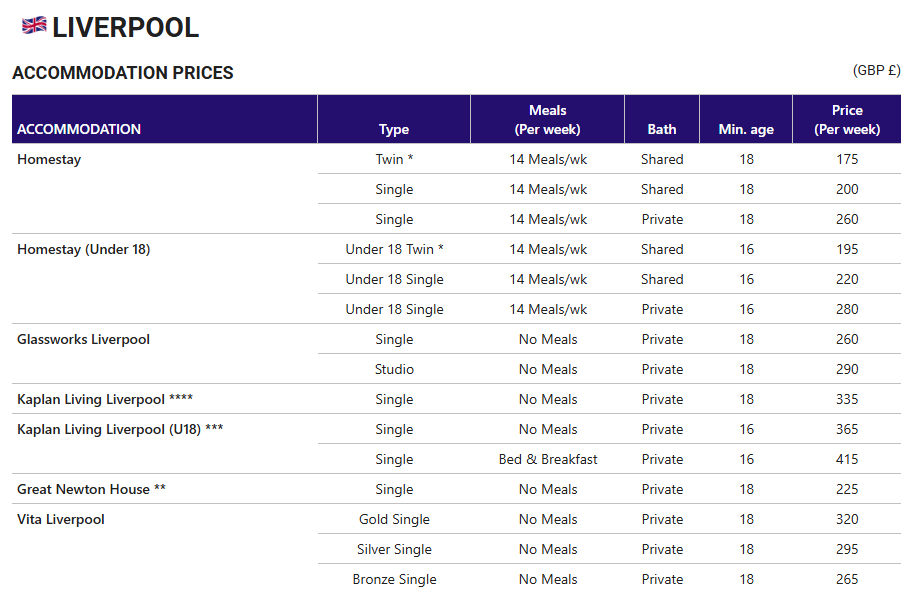Click the Type column header
Image resolution: width=917 pixels, height=591 pixels.
click(x=394, y=129)
